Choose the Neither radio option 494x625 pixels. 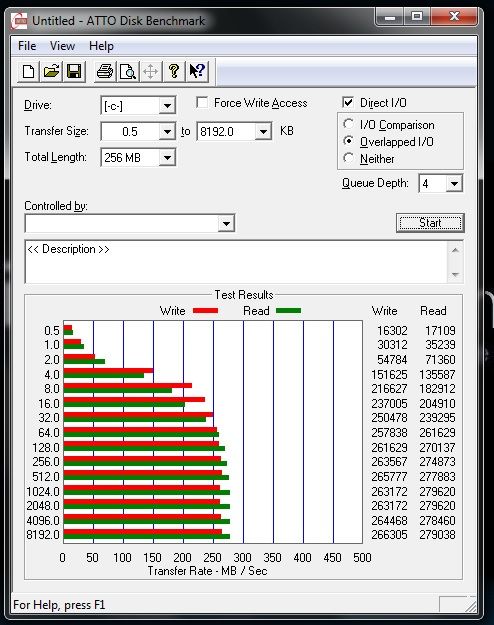pos(348,158)
